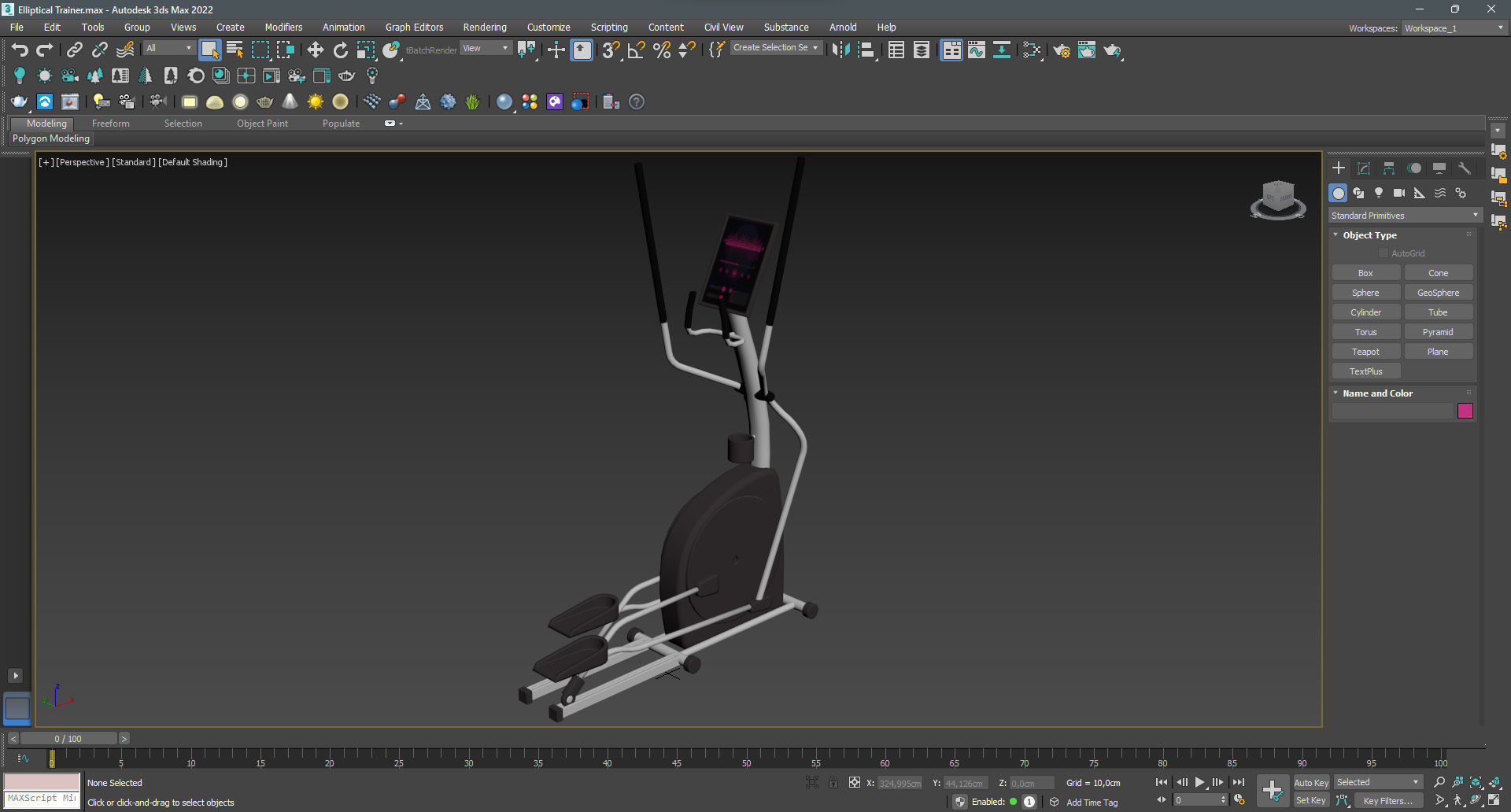Click the Key Filters button
The height and width of the screenshot is (812, 1511).
(1388, 801)
